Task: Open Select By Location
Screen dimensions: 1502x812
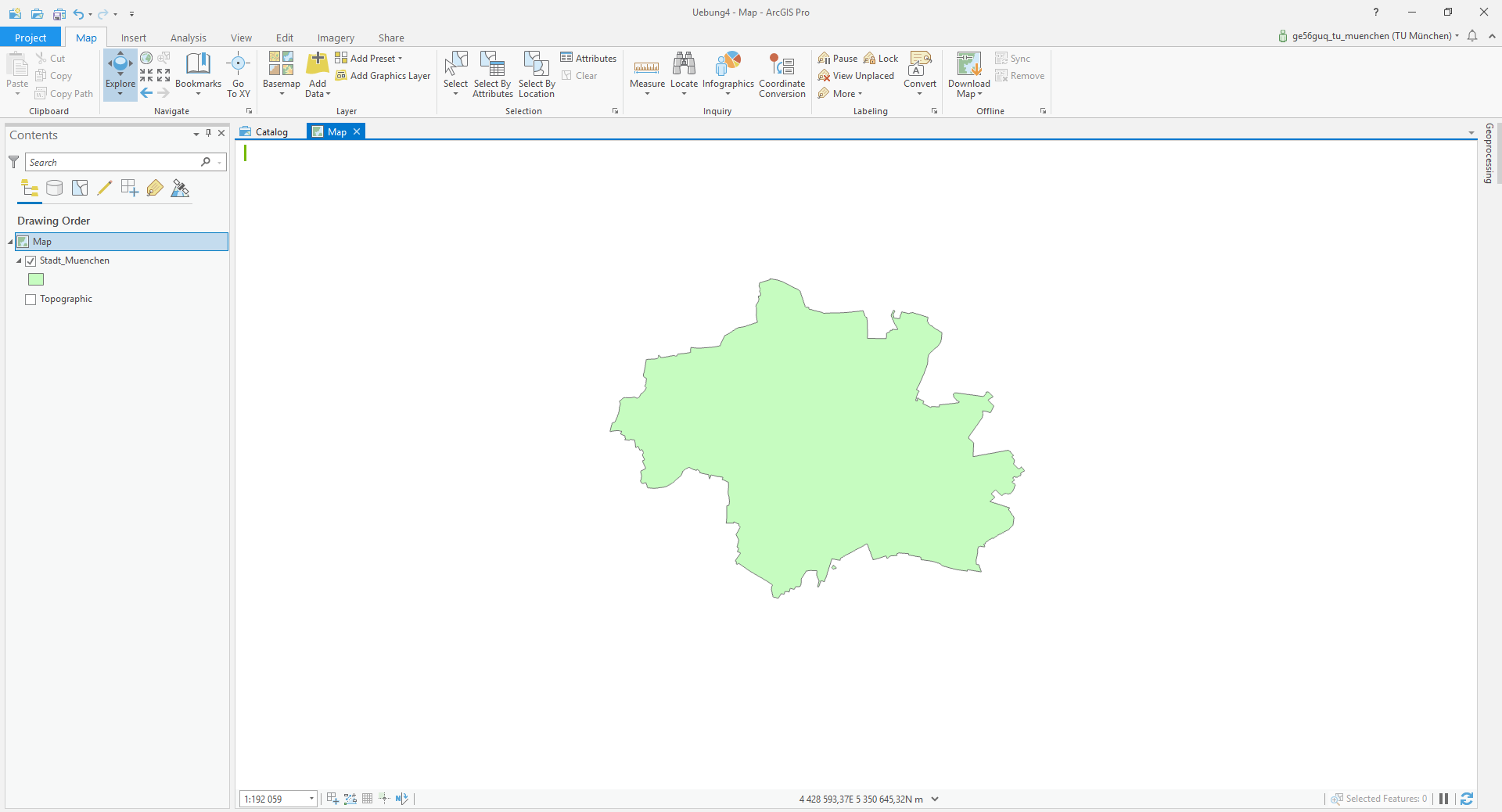Action: pyautogui.click(x=537, y=74)
